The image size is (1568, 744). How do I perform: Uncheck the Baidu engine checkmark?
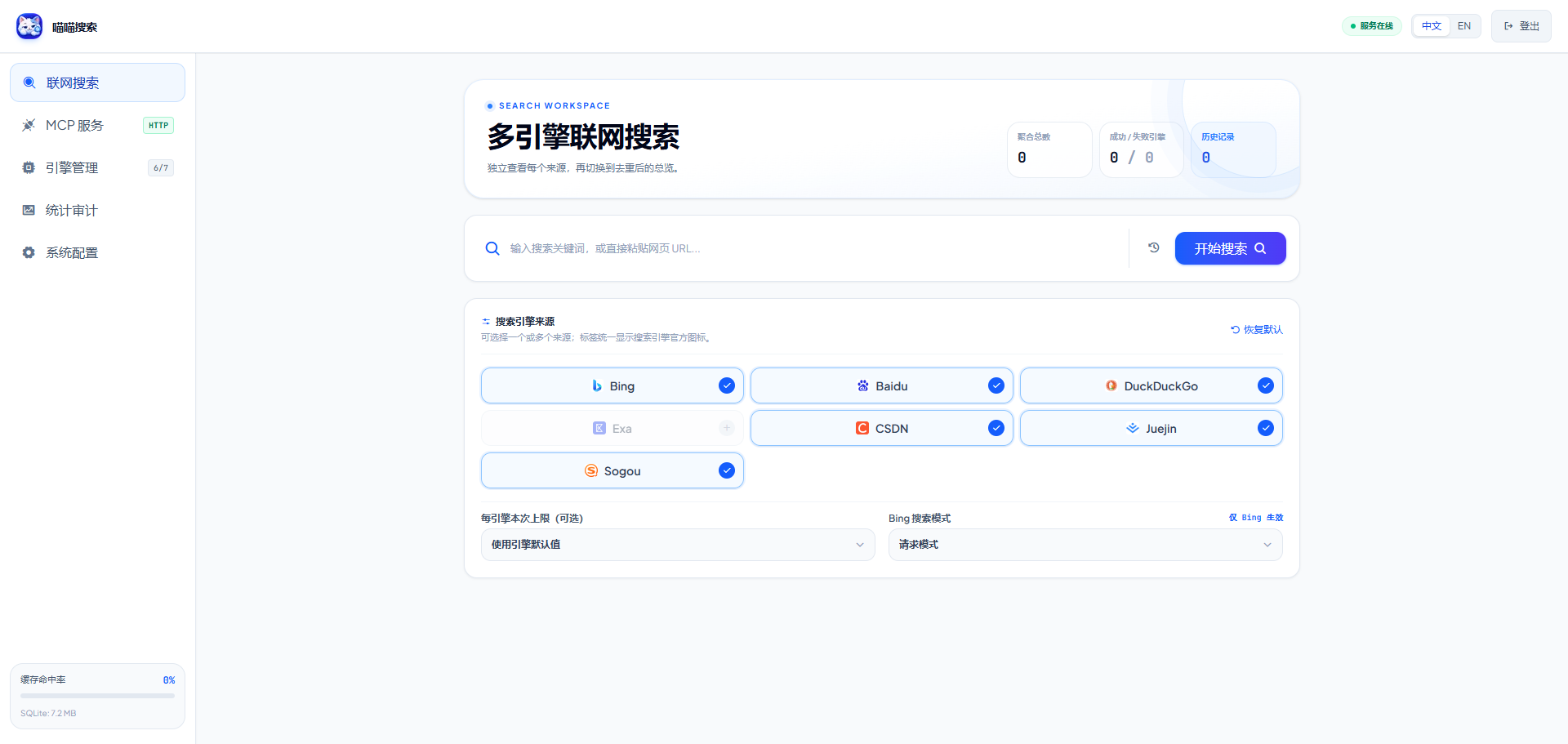[996, 385]
